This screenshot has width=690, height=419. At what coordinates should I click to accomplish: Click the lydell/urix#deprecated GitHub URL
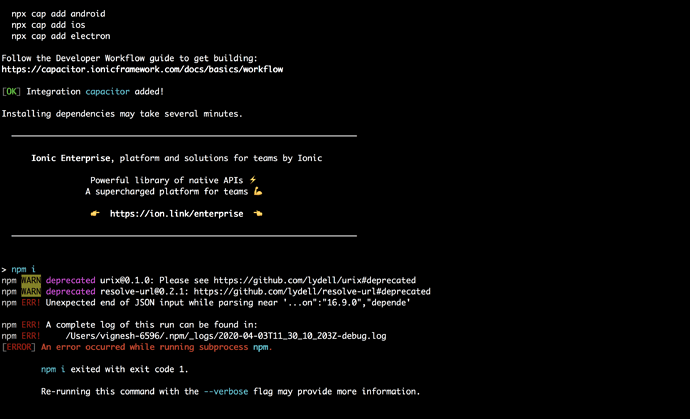tap(315, 280)
